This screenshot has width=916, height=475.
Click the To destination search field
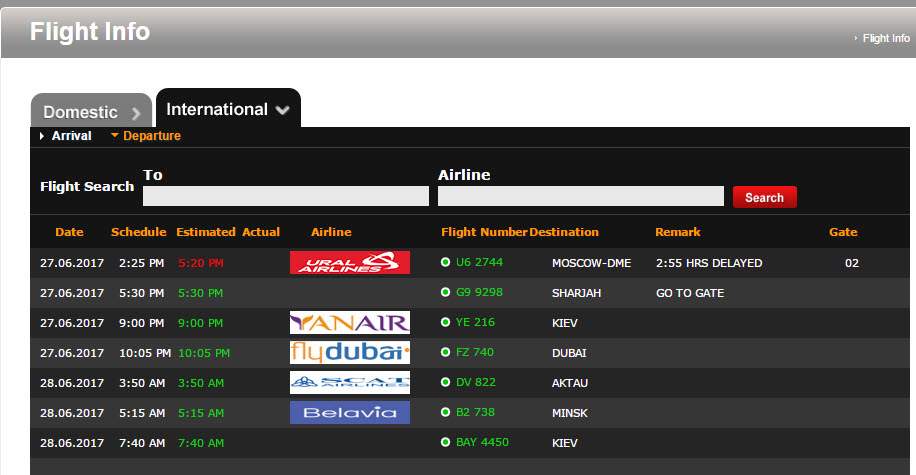(x=285, y=196)
